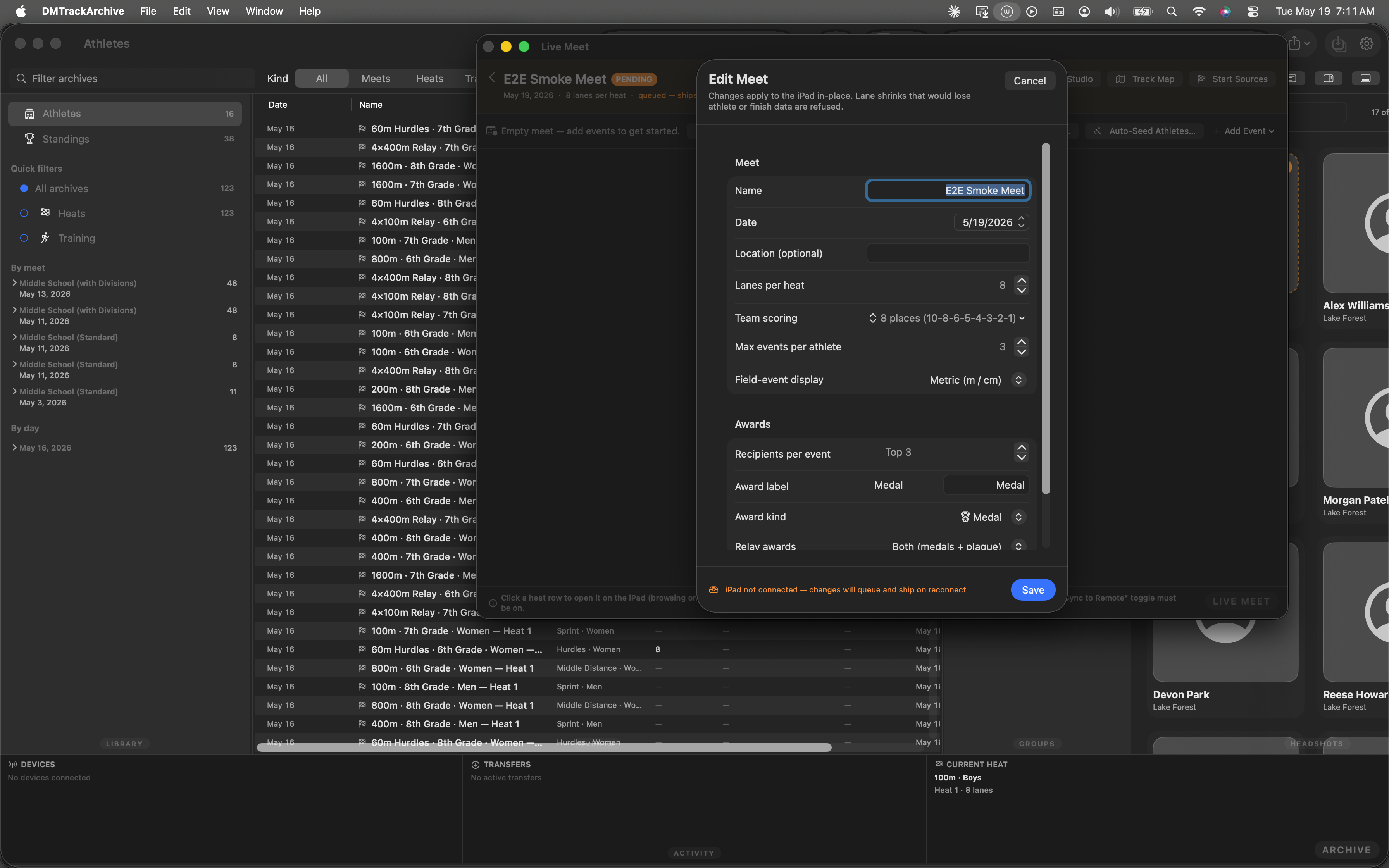Screen dimensions: 1389x868
Task: Open the View menu
Action: click(217, 12)
